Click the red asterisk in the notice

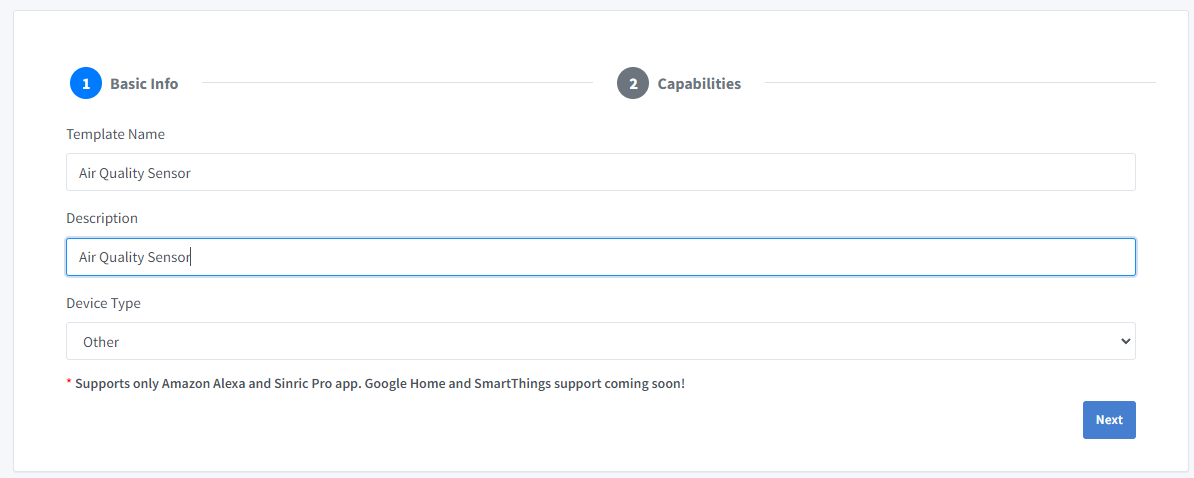[69, 383]
